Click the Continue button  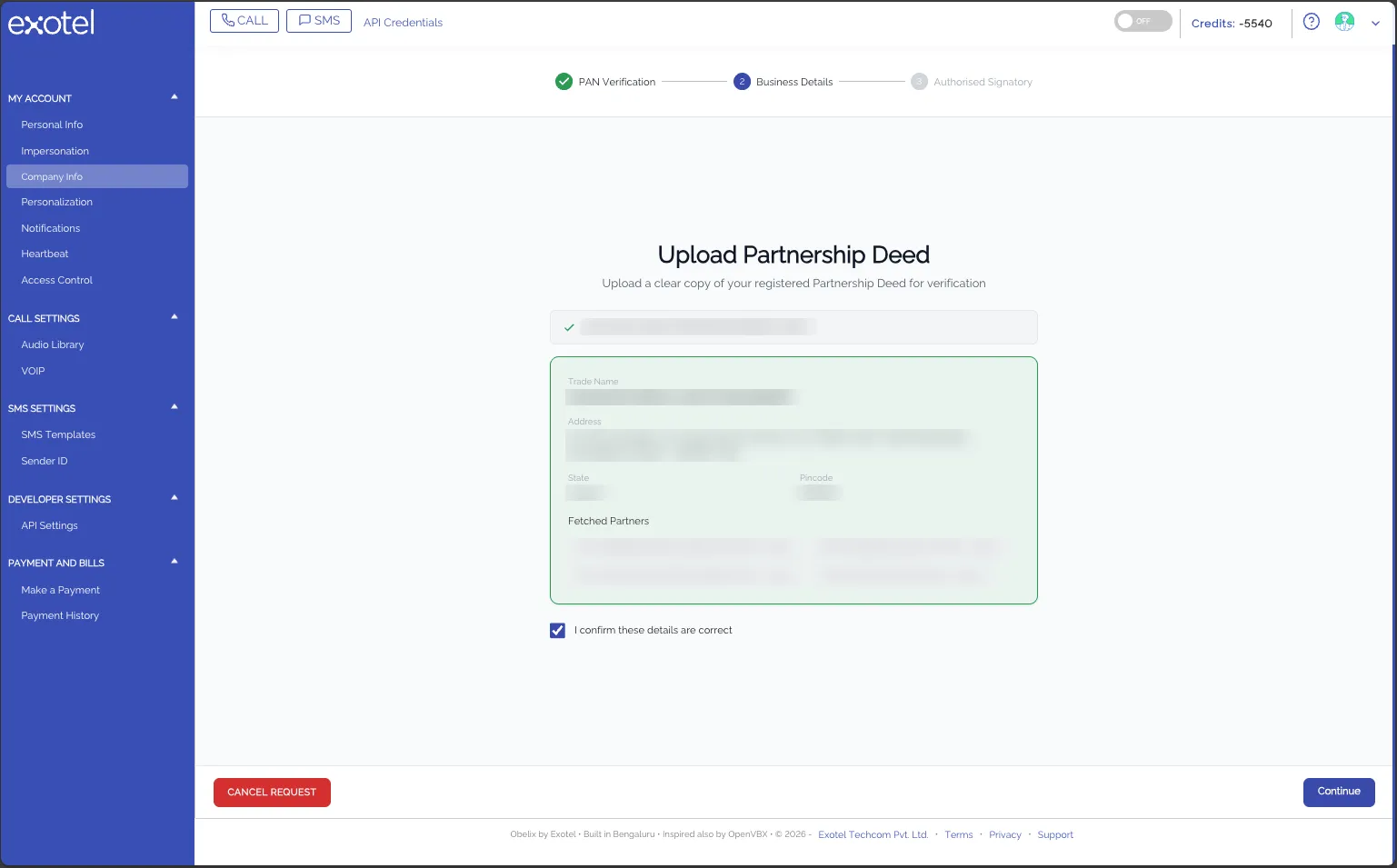click(1339, 792)
